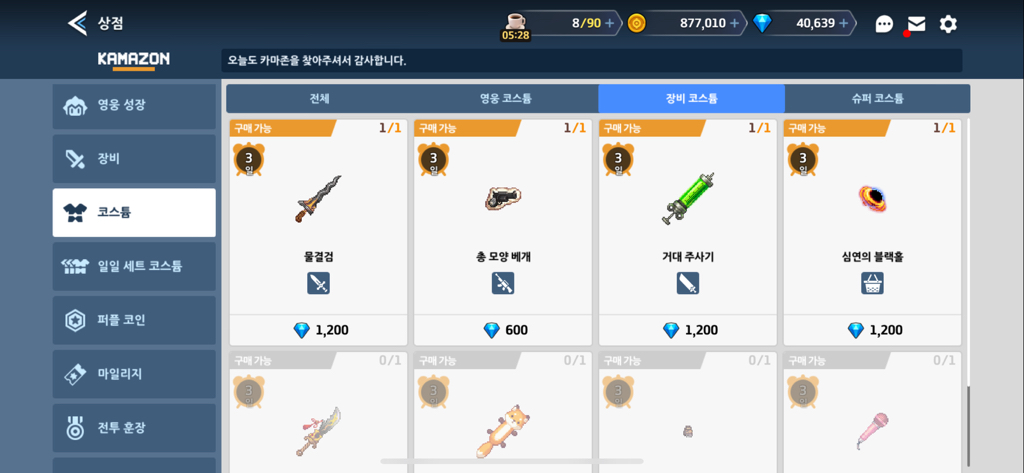Open settings with the gear icon
1024x473 pixels.
click(948, 24)
